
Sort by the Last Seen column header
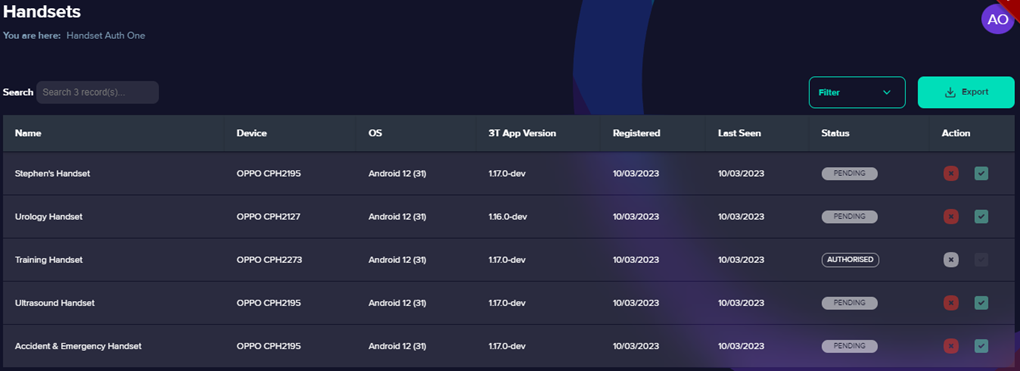[740, 133]
